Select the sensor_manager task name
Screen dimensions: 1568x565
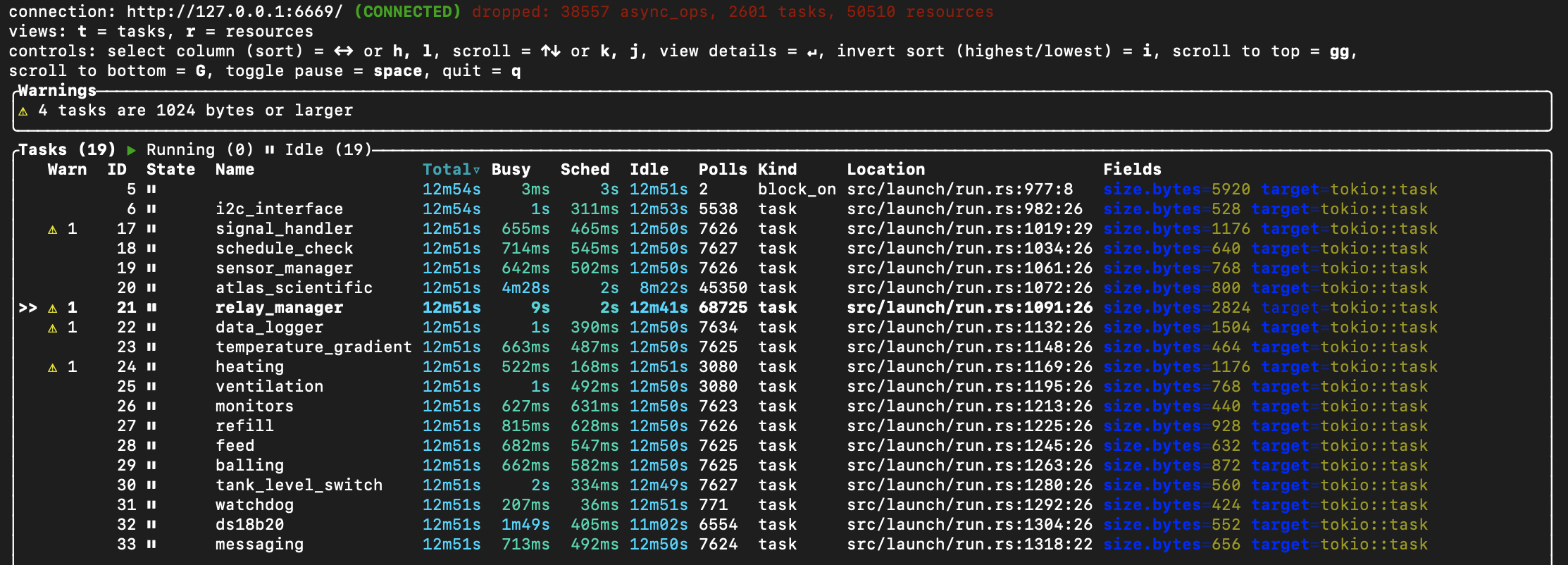[284, 268]
